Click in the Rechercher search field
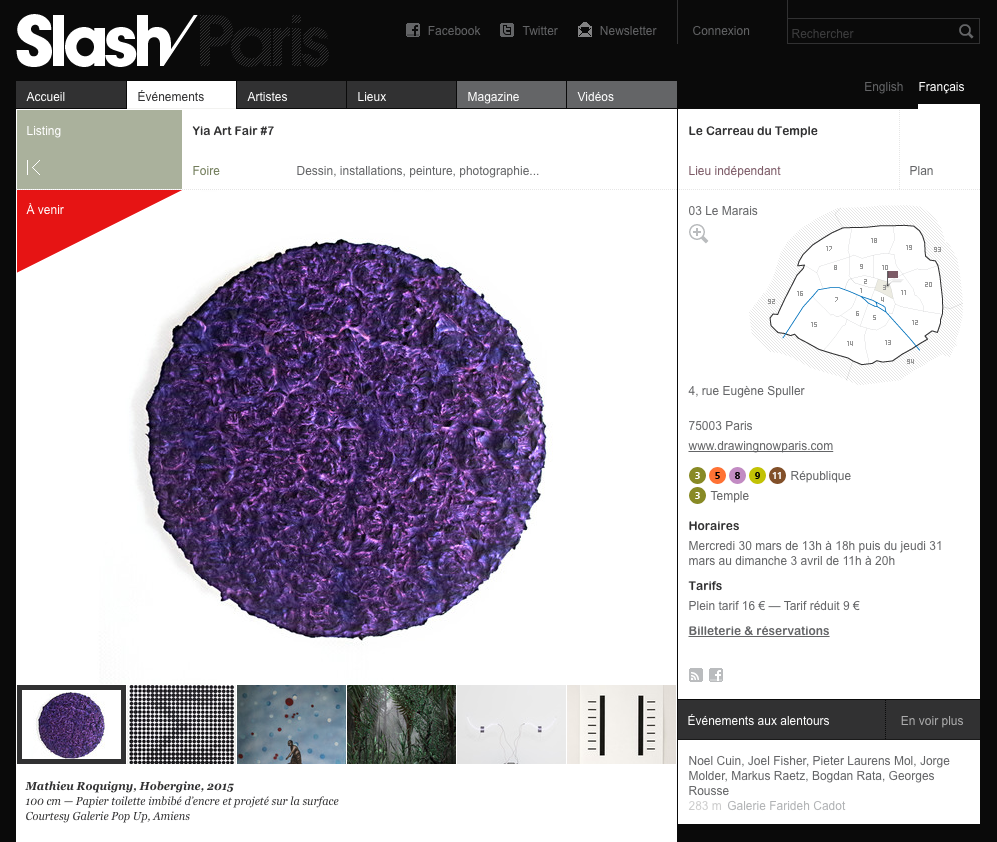Screen dimensions: 997x842 click(872, 32)
